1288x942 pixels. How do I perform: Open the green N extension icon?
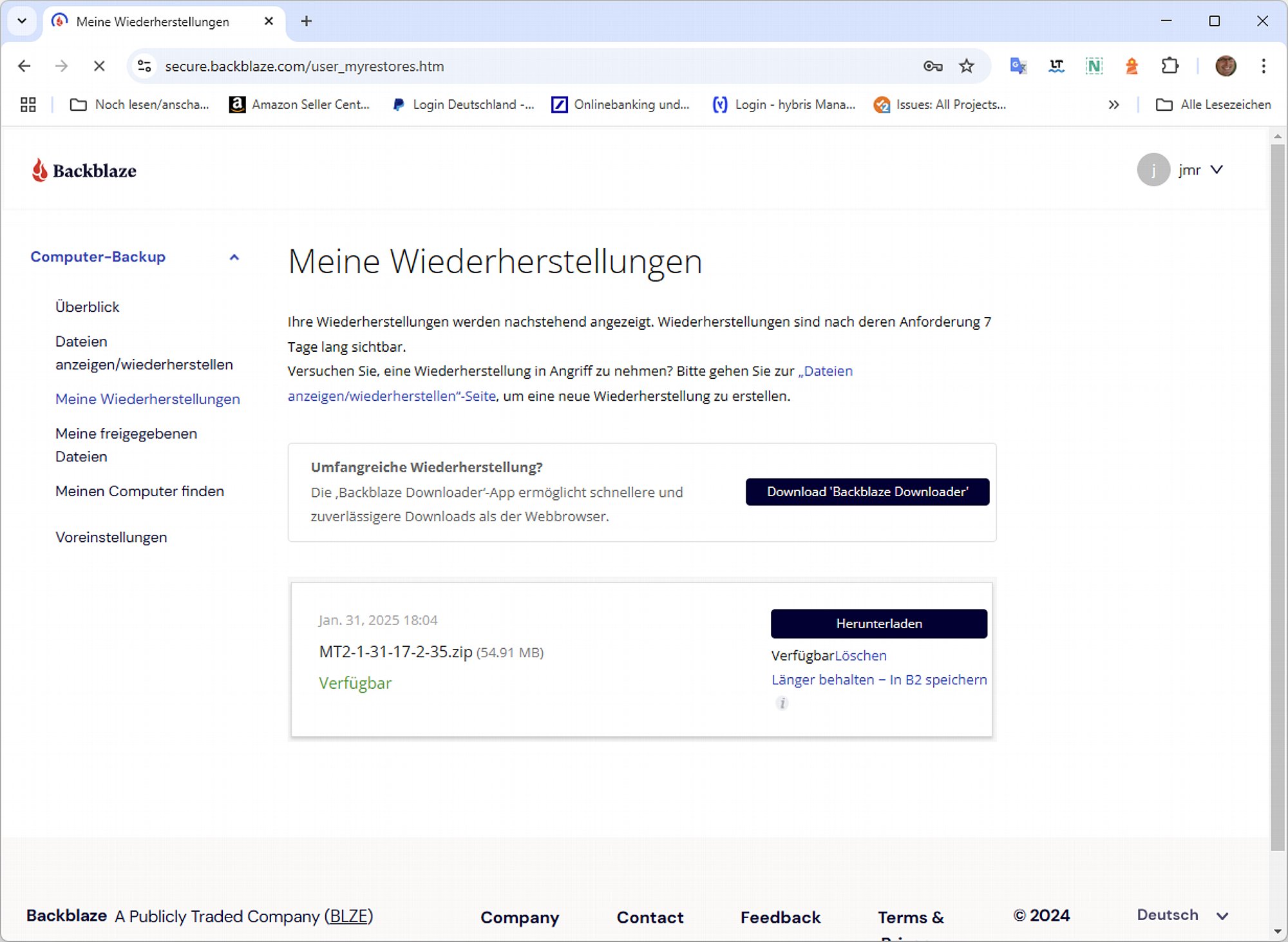point(1094,66)
